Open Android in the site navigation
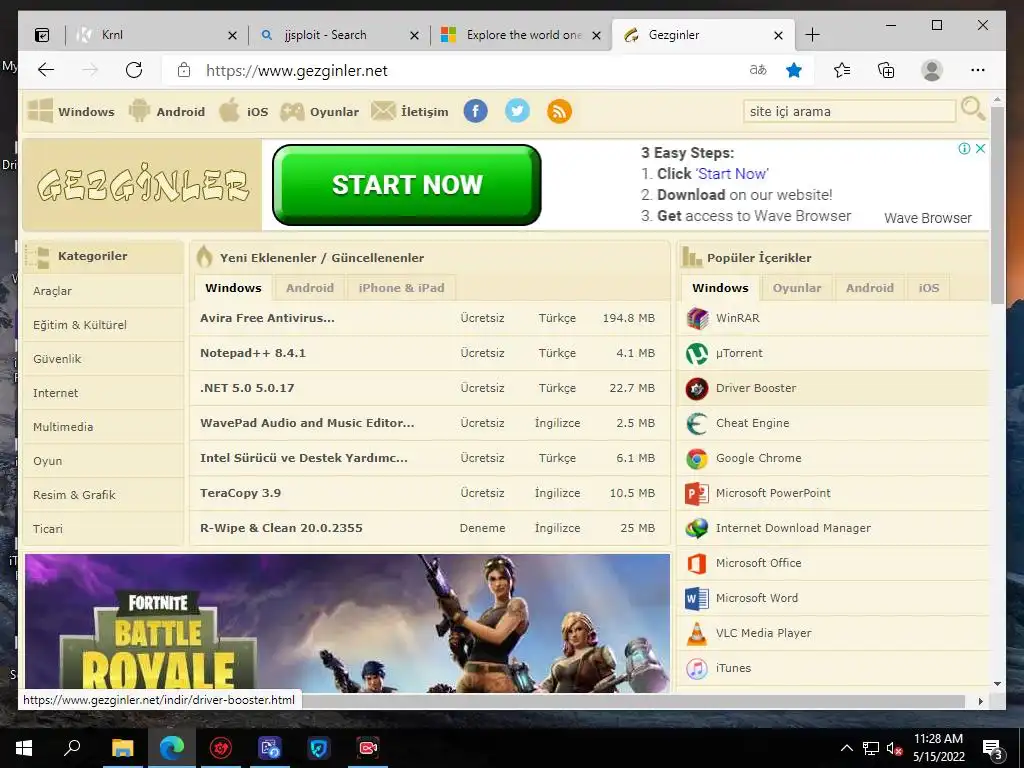1024x768 pixels. [167, 111]
